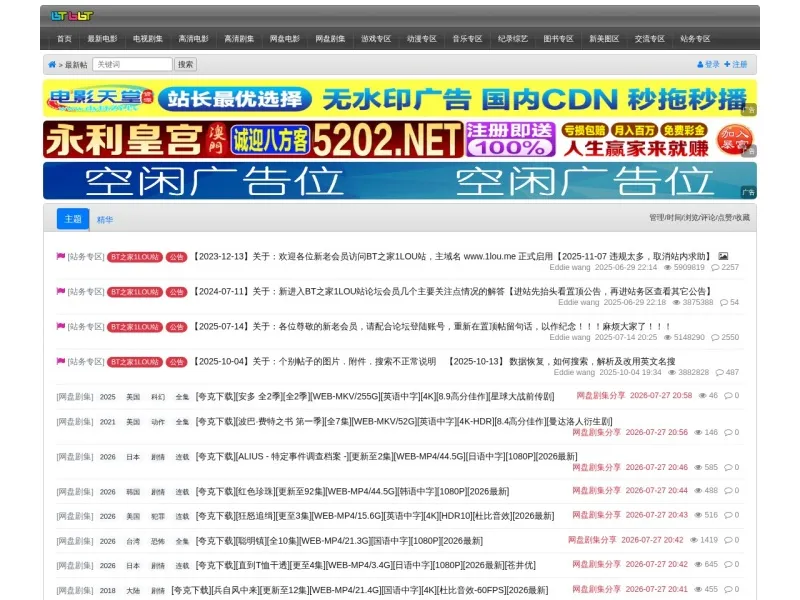Screen dimensions: 800x600
Task: Open the 交流专区 nav item
Action: (649, 39)
